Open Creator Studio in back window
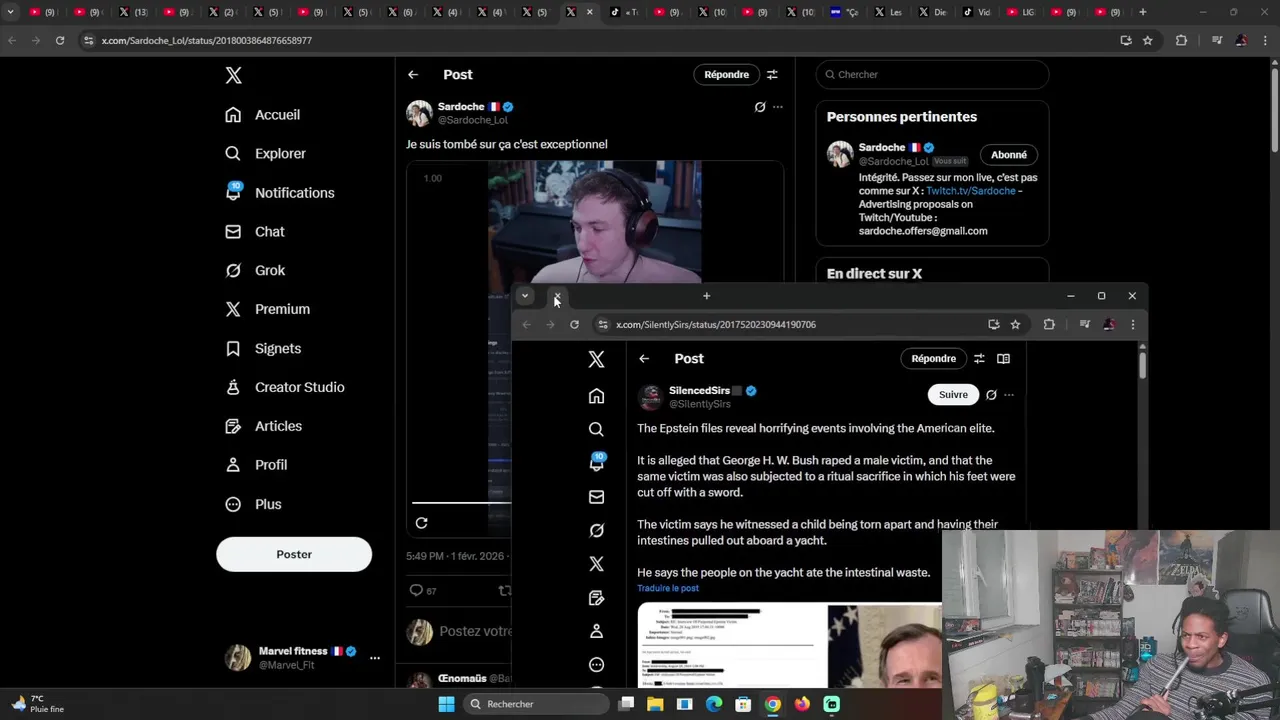Image resolution: width=1280 pixels, height=720 pixels. click(285, 388)
